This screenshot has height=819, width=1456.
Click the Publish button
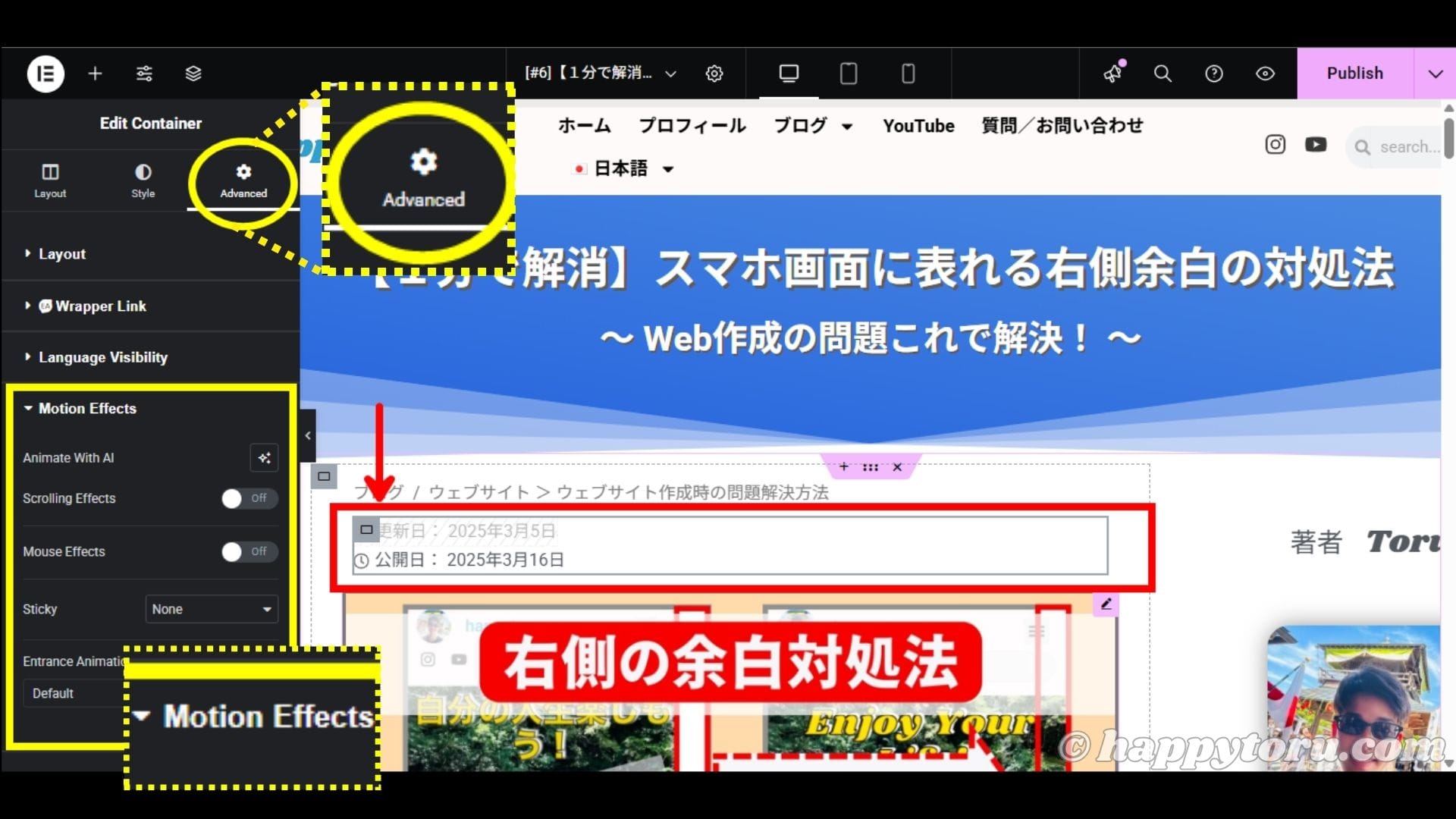tap(1355, 74)
